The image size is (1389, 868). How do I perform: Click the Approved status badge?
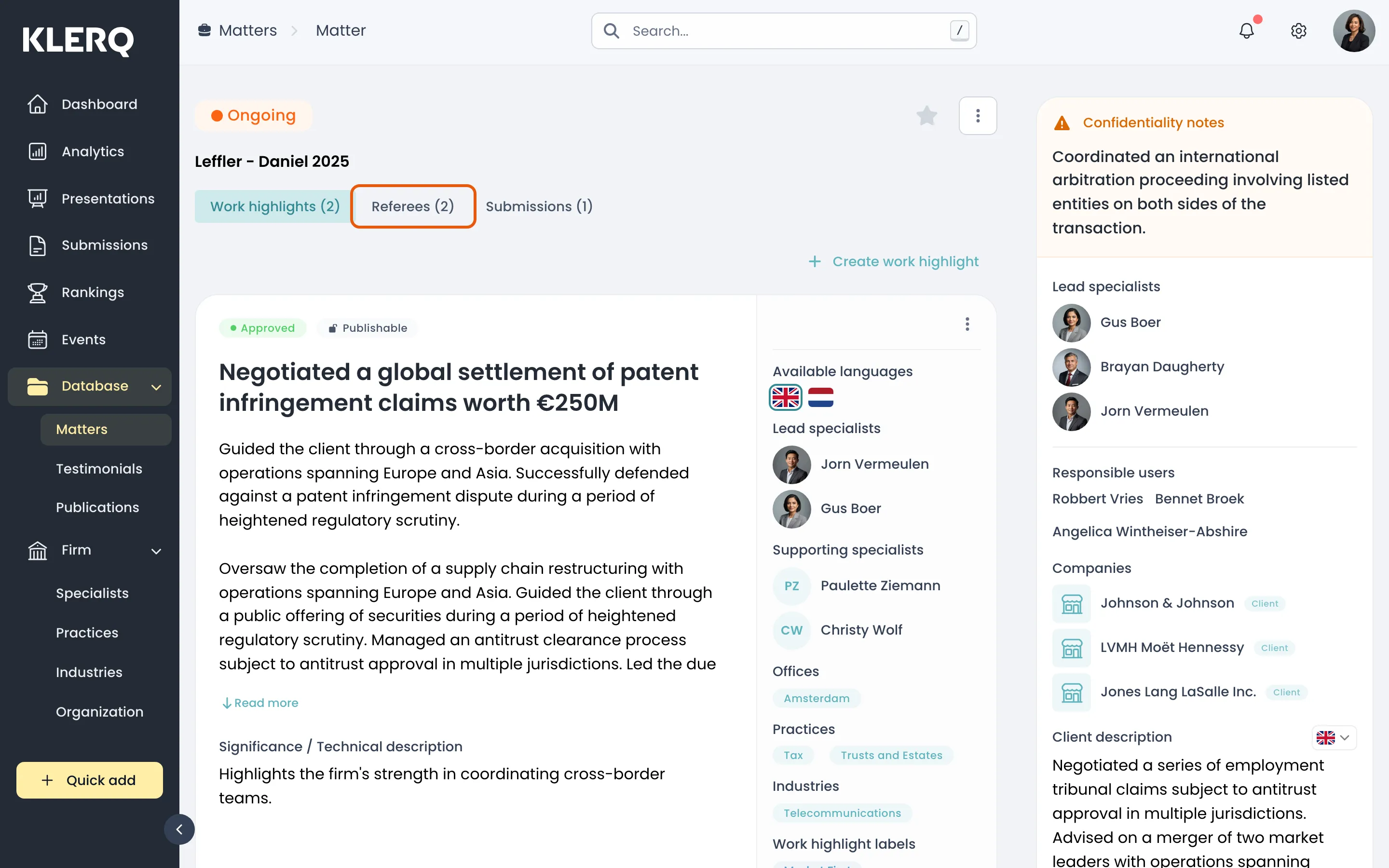262,328
